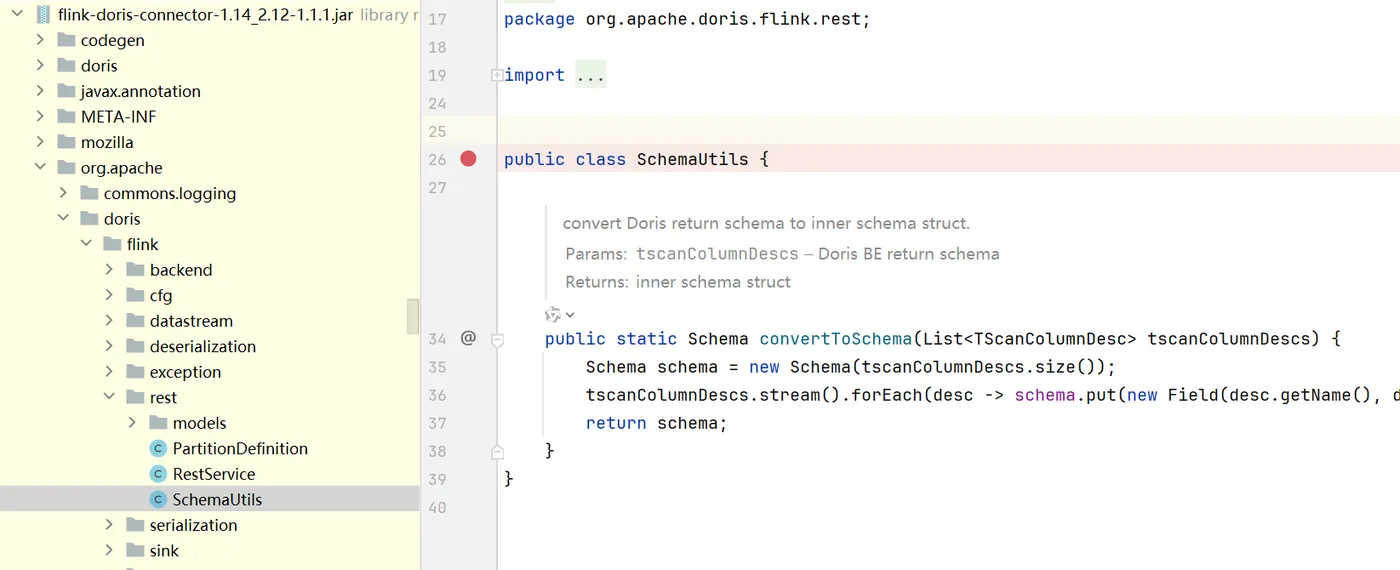The width and height of the screenshot is (1400, 570).
Task: Collapse the org.apache folder
Action: pyautogui.click(x=40, y=168)
